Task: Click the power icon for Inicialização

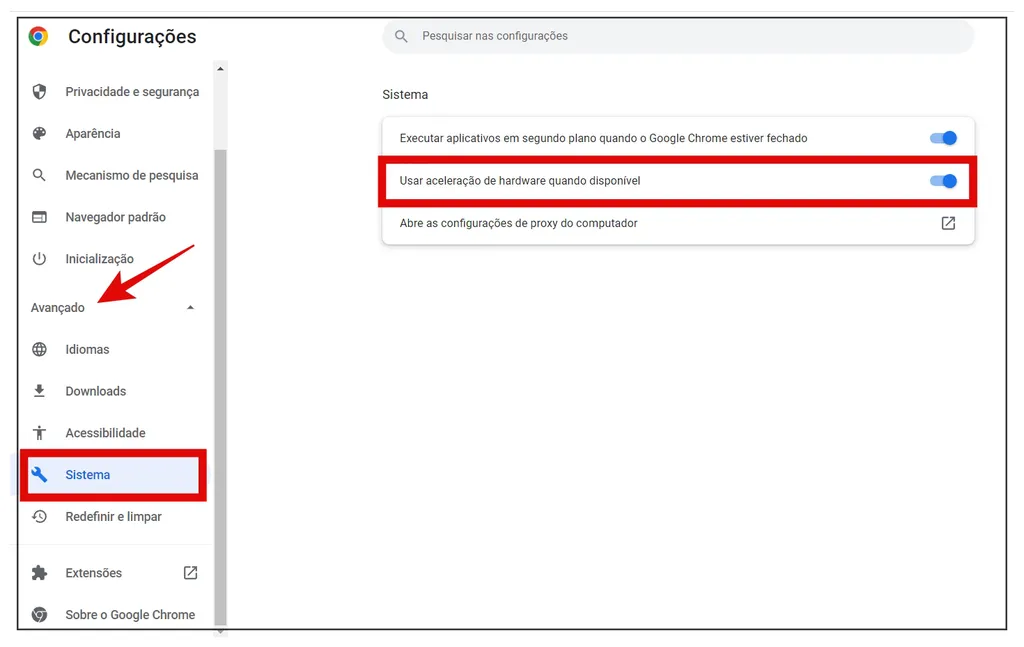Action: point(39,259)
